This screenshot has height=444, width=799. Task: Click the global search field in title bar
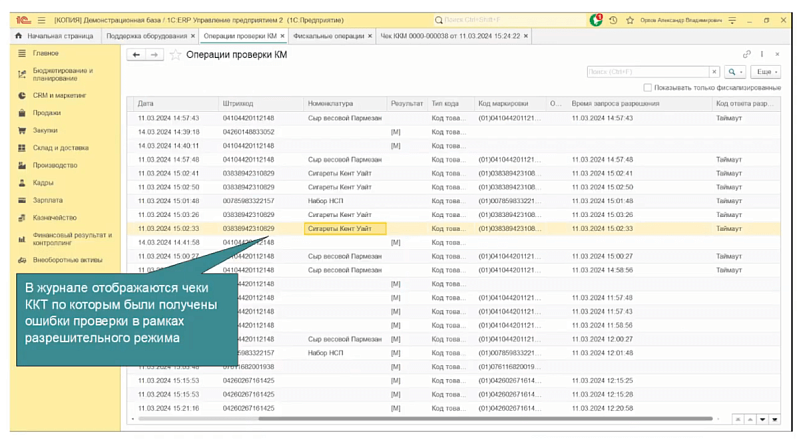point(510,20)
